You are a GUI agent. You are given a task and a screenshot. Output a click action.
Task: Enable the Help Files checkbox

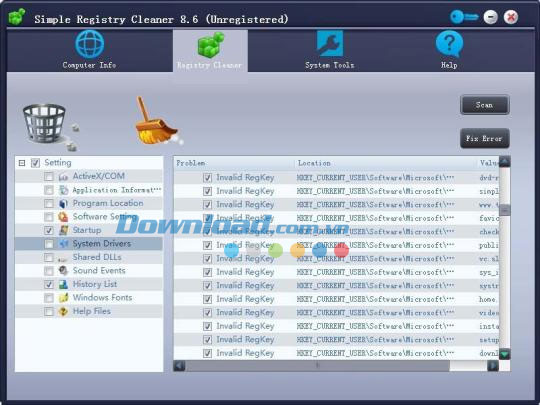coord(49,312)
